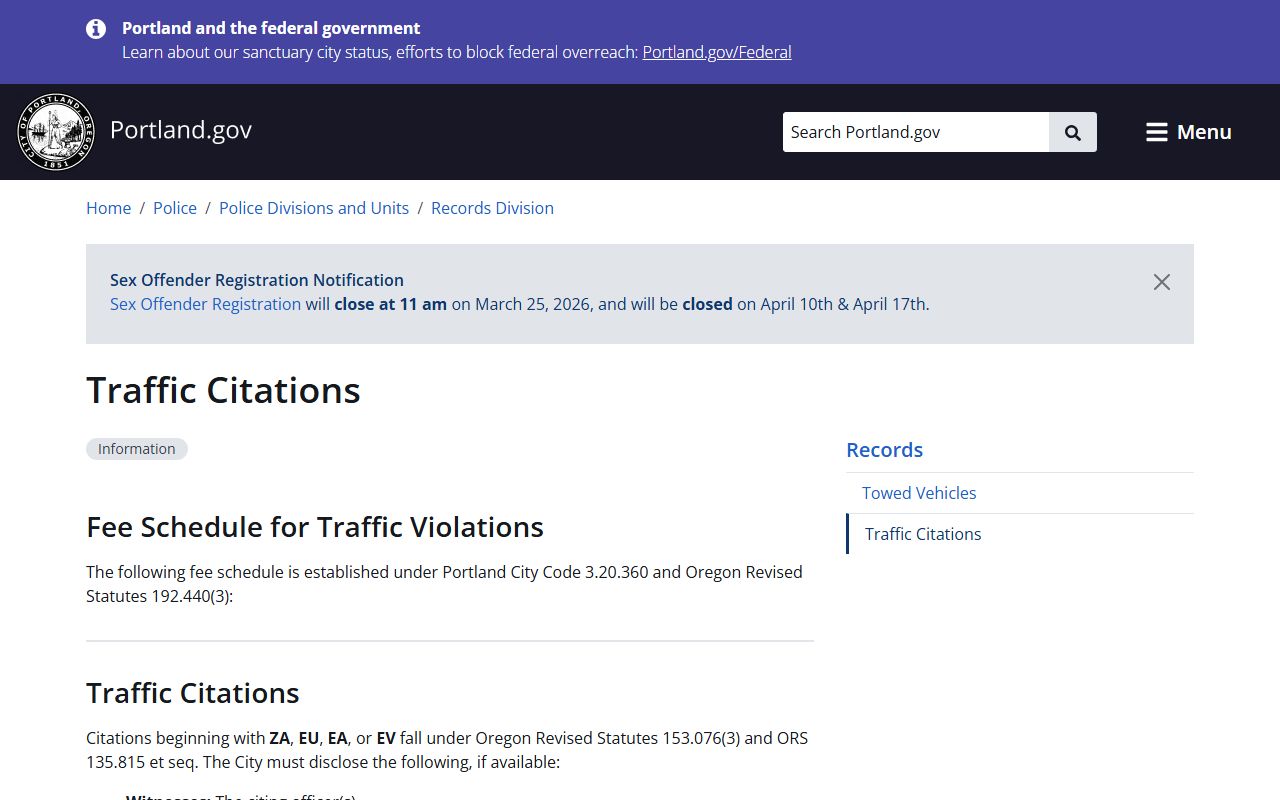The width and height of the screenshot is (1280, 800).
Task: Focus the Search Portland.gov field
Action: click(915, 132)
